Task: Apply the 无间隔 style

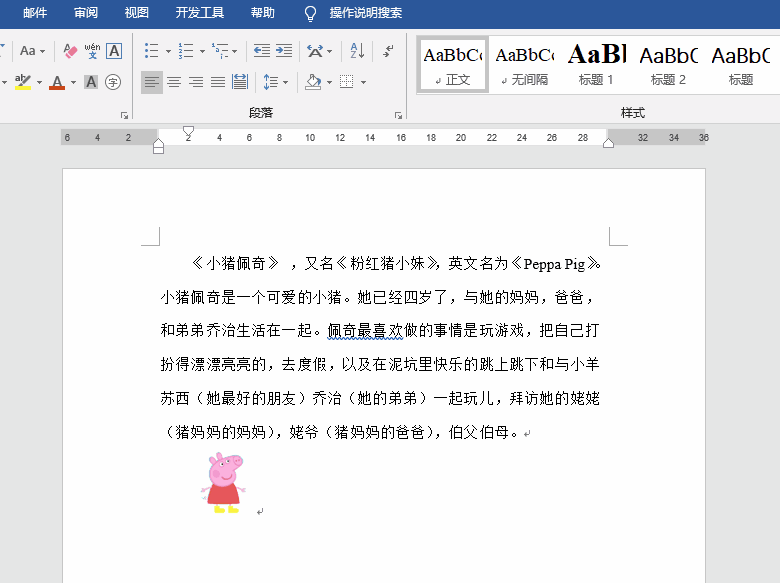Action: (524, 65)
